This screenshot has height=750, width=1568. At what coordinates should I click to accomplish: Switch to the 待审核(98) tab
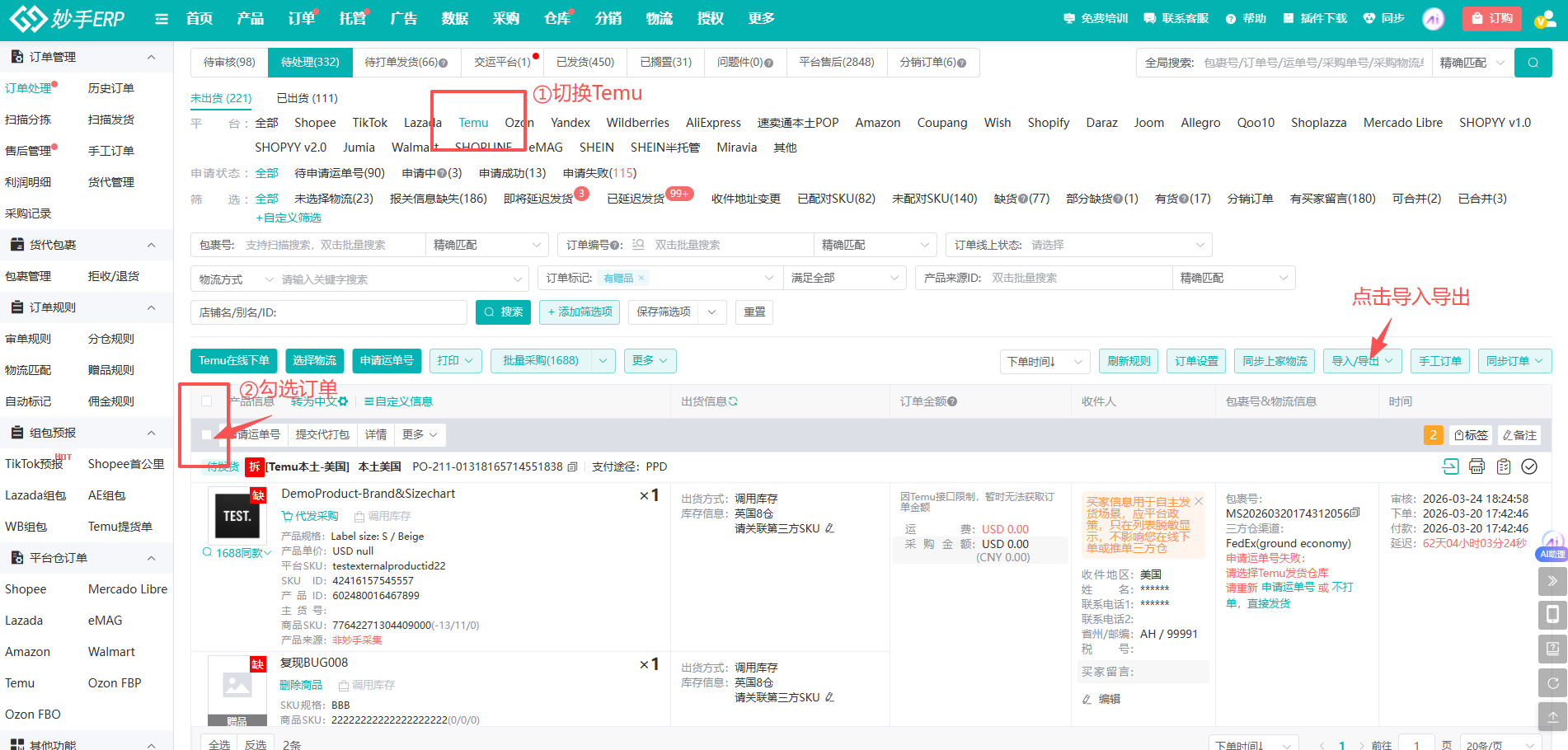point(229,63)
